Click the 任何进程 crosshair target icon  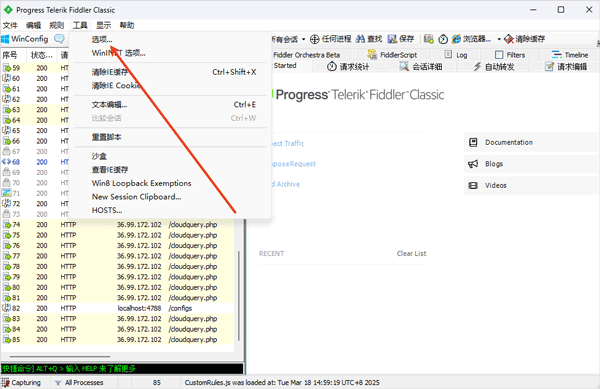point(315,39)
